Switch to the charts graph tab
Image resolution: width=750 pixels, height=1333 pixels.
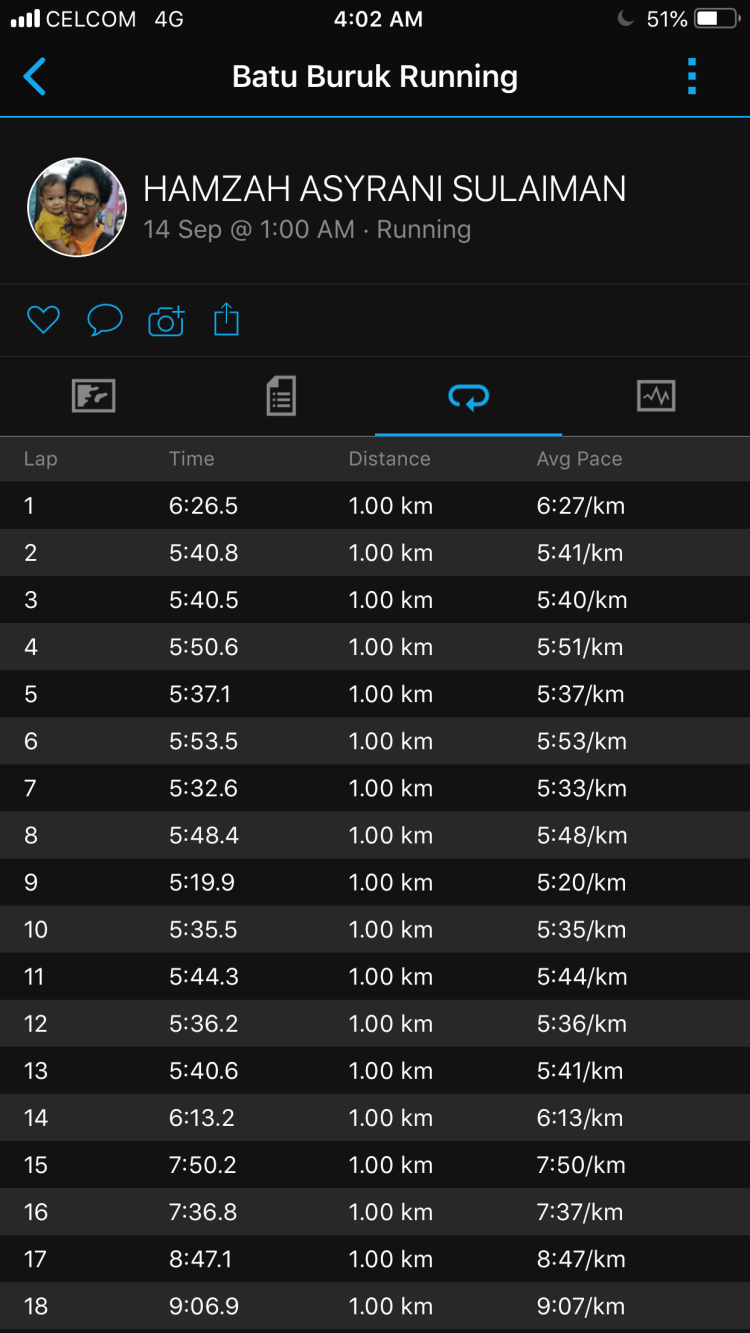[656, 397]
